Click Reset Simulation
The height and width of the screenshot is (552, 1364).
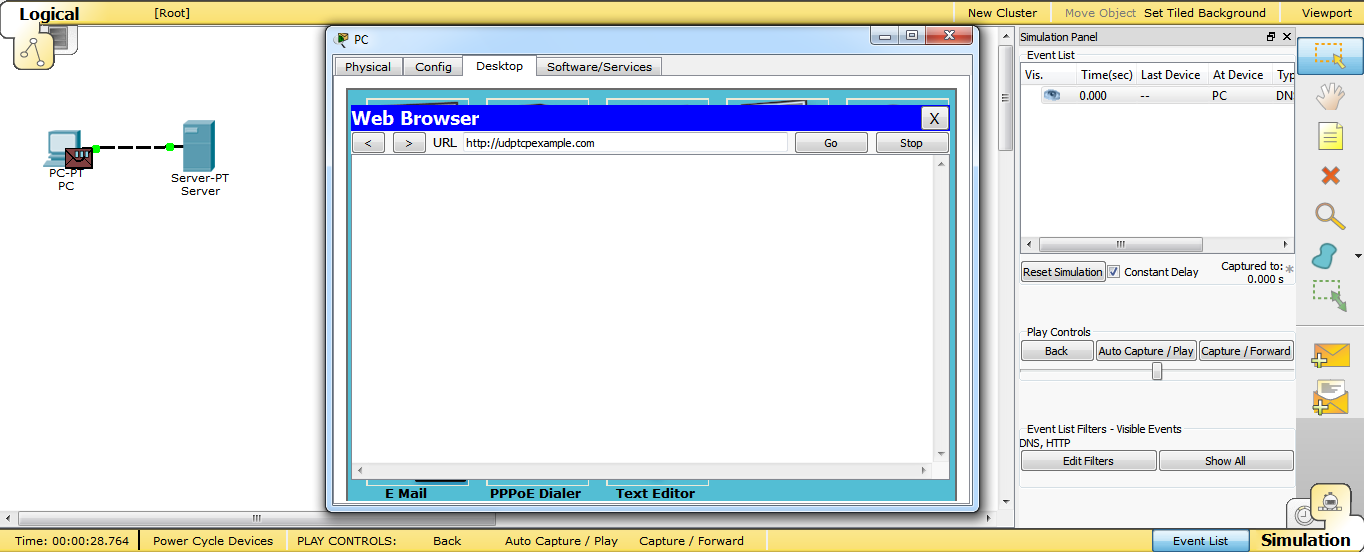1063,272
